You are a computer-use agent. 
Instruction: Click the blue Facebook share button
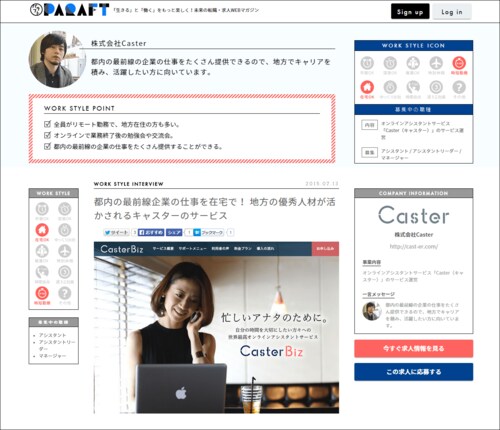[174, 232]
